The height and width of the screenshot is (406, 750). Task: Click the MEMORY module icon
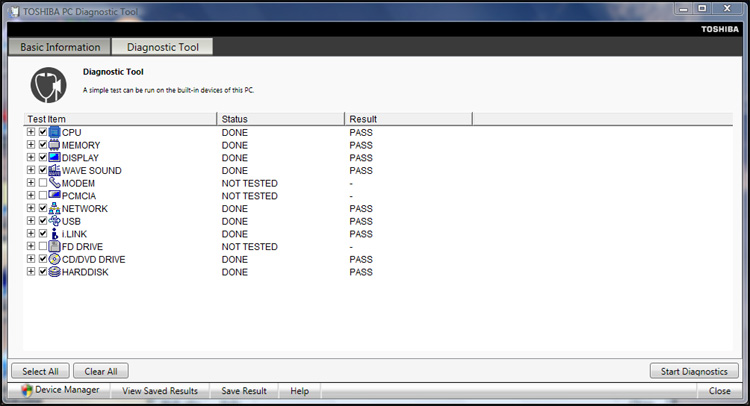pos(55,145)
